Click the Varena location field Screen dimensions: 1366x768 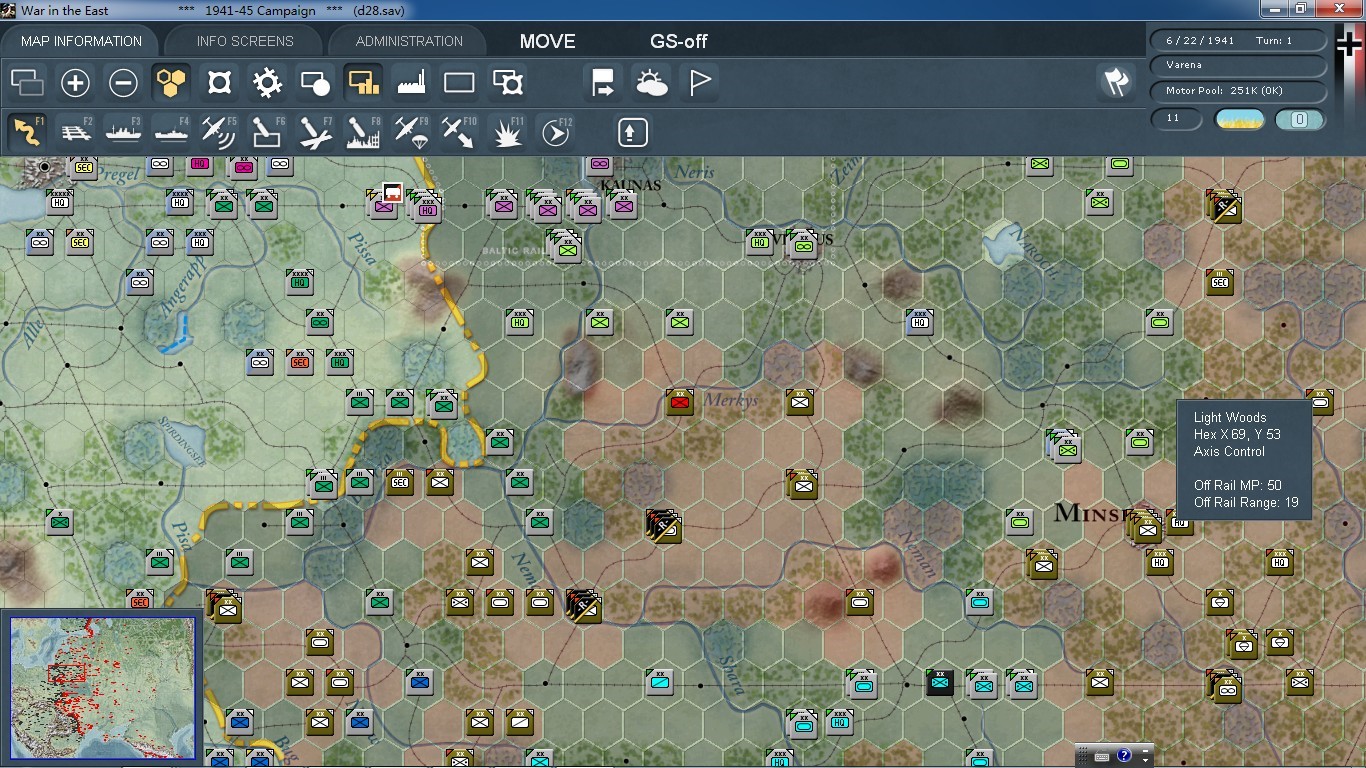(1239, 65)
